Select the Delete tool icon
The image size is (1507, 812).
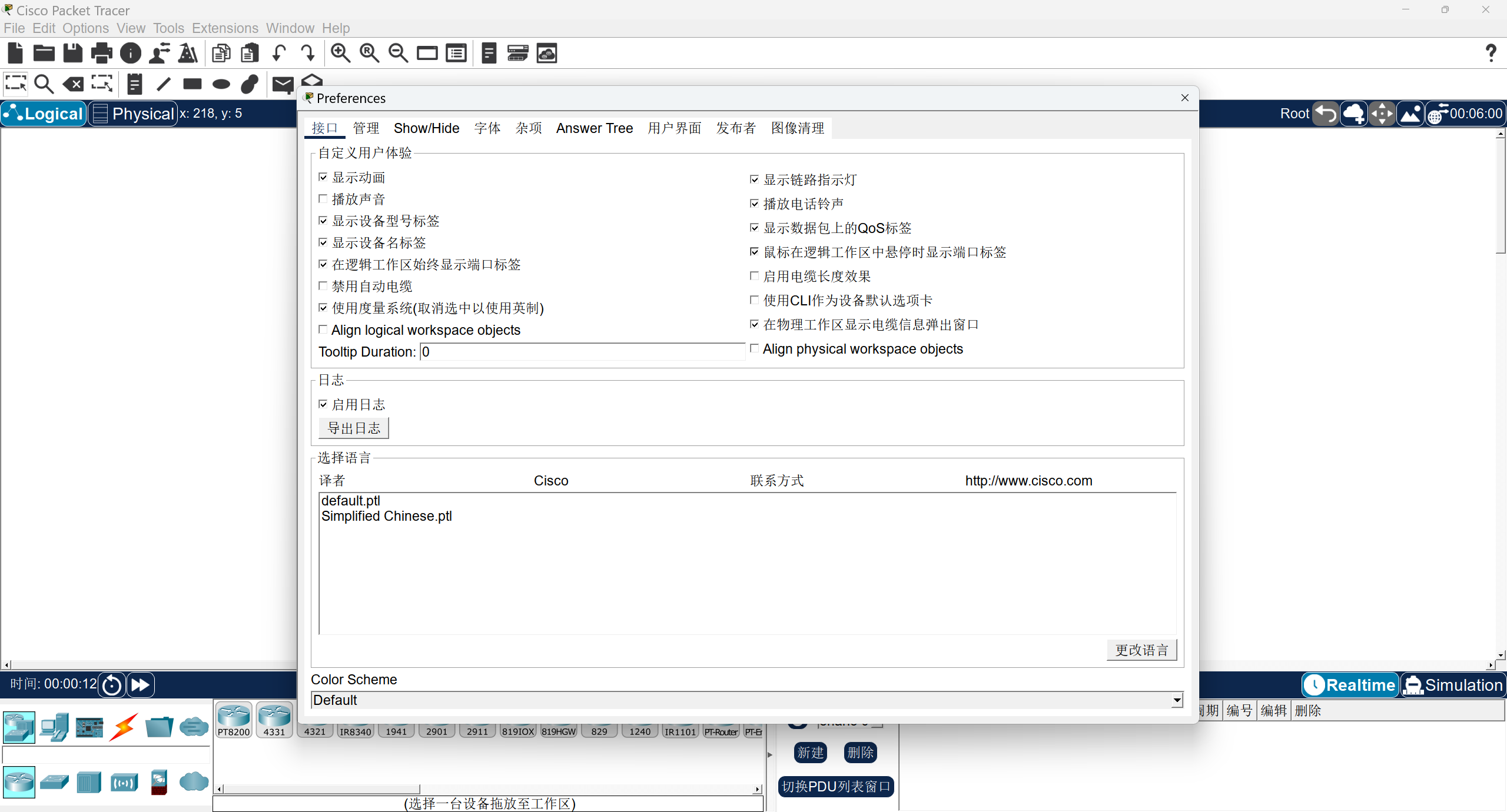click(73, 84)
